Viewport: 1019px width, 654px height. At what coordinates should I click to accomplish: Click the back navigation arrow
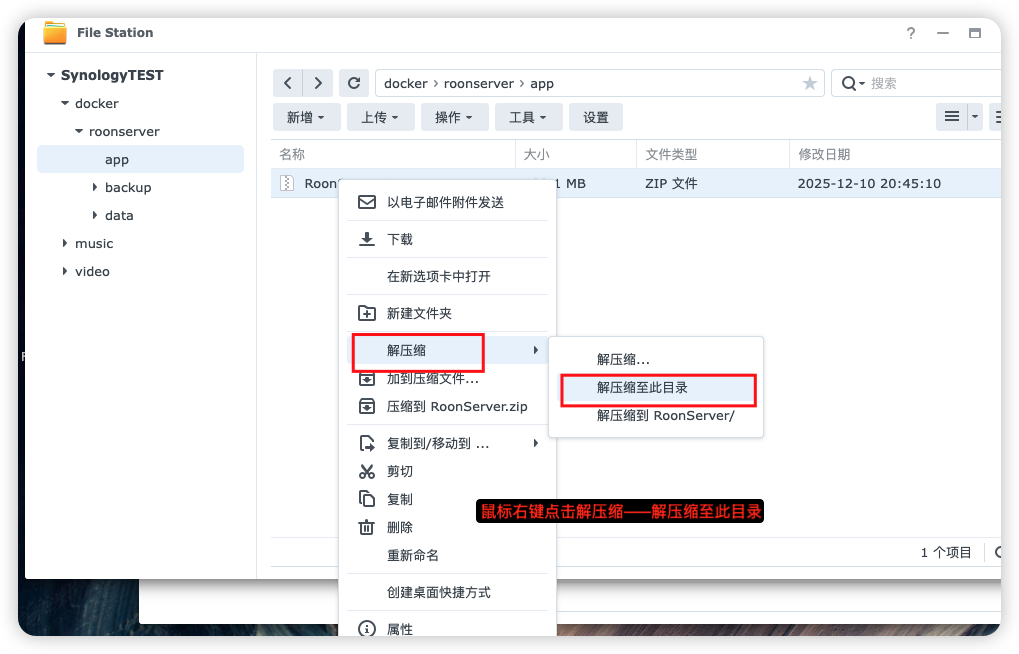tap(288, 84)
